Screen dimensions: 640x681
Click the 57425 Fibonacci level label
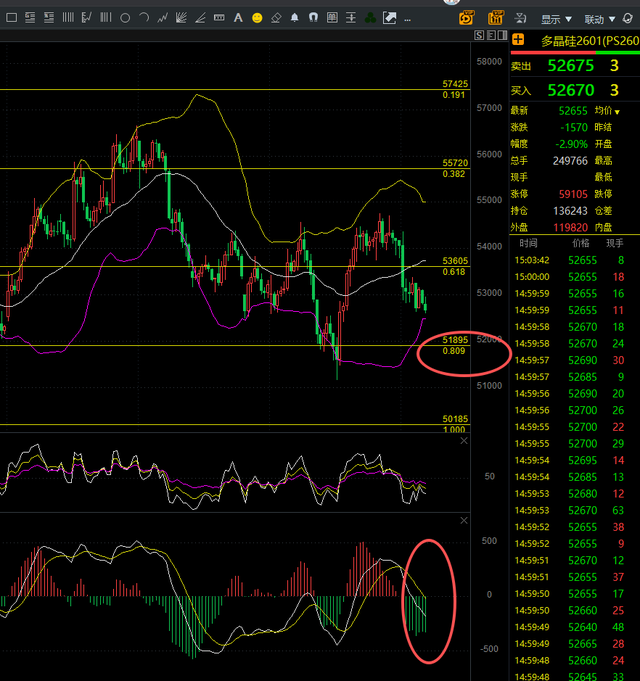click(455, 84)
